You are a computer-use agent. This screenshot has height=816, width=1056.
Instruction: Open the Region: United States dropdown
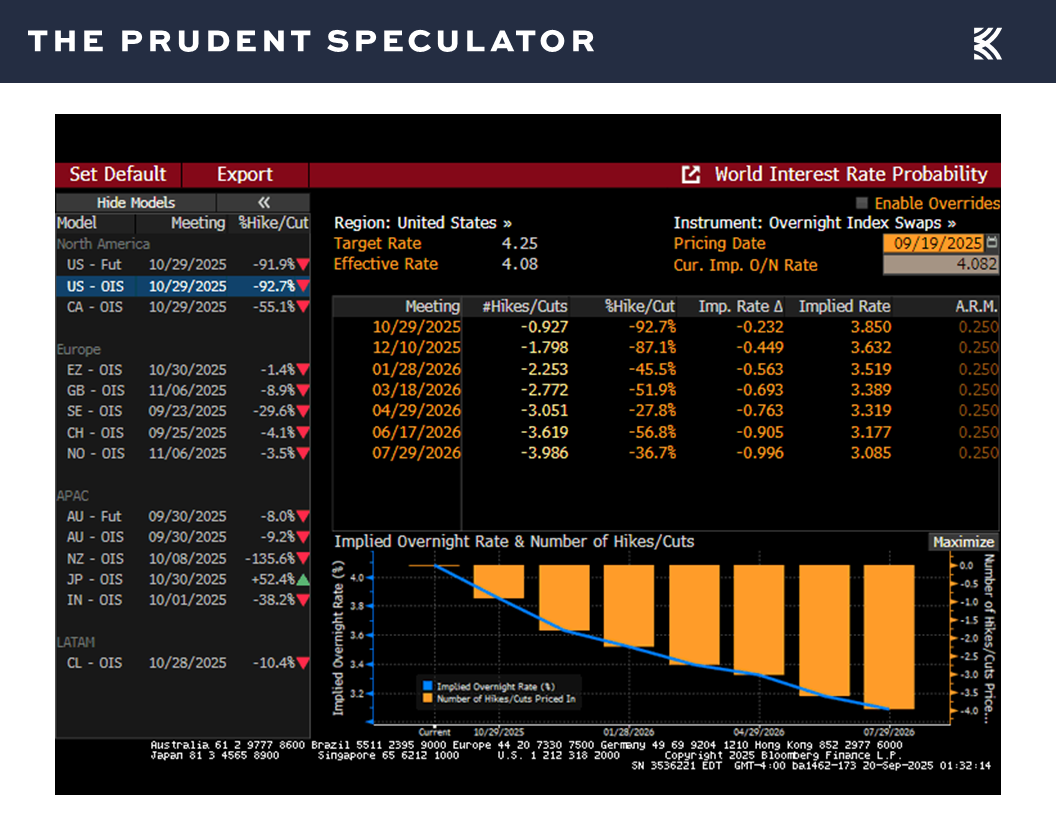pos(422,223)
